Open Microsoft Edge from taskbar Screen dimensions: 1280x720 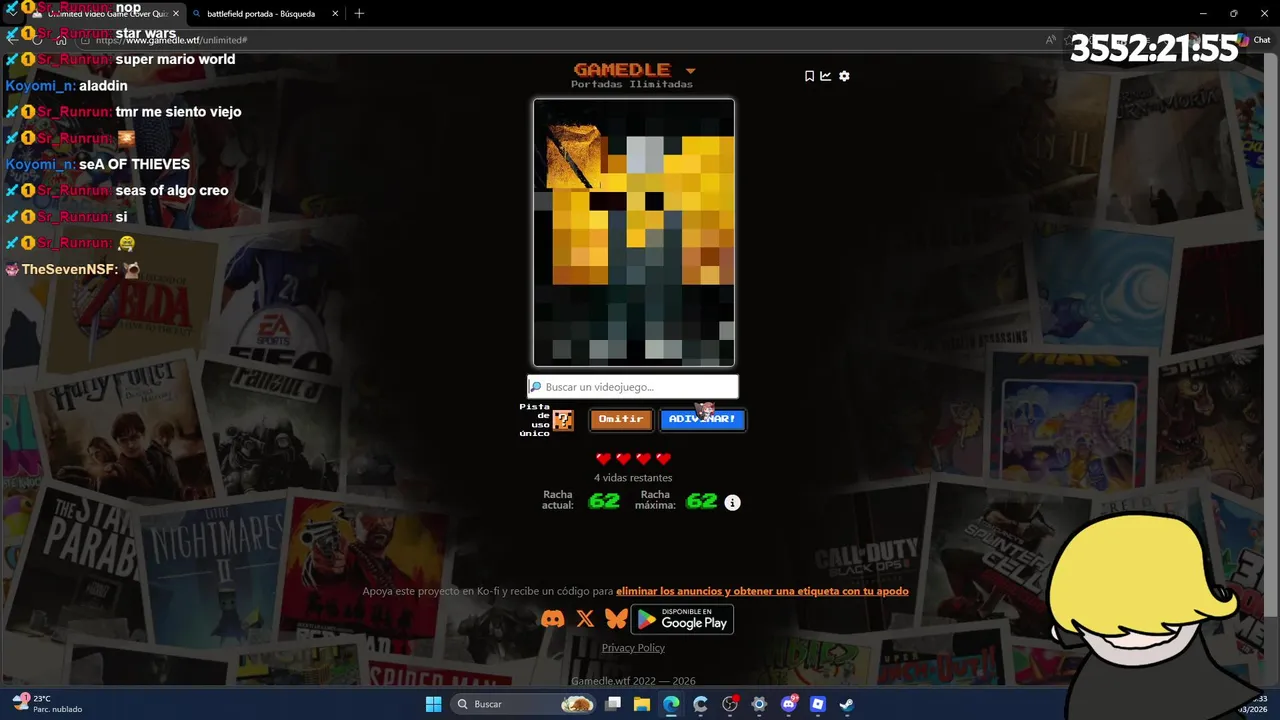(671, 704)
